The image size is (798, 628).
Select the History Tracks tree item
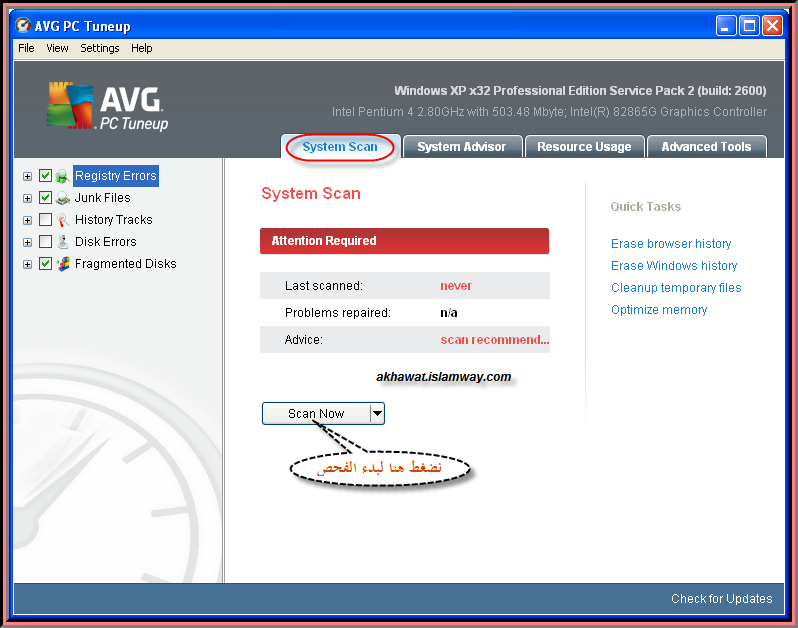point(113,219)
